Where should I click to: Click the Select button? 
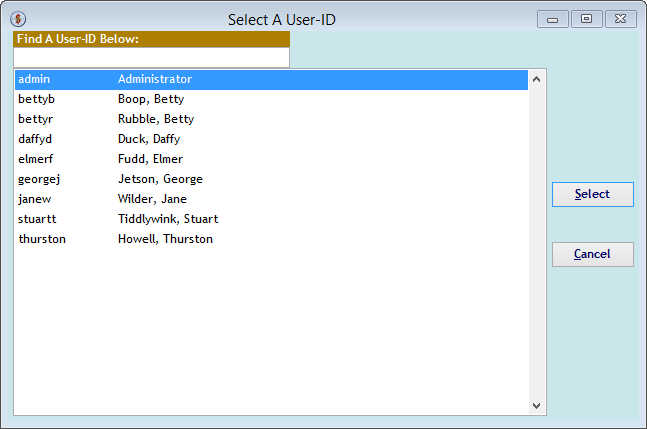[x=593, y=194]
